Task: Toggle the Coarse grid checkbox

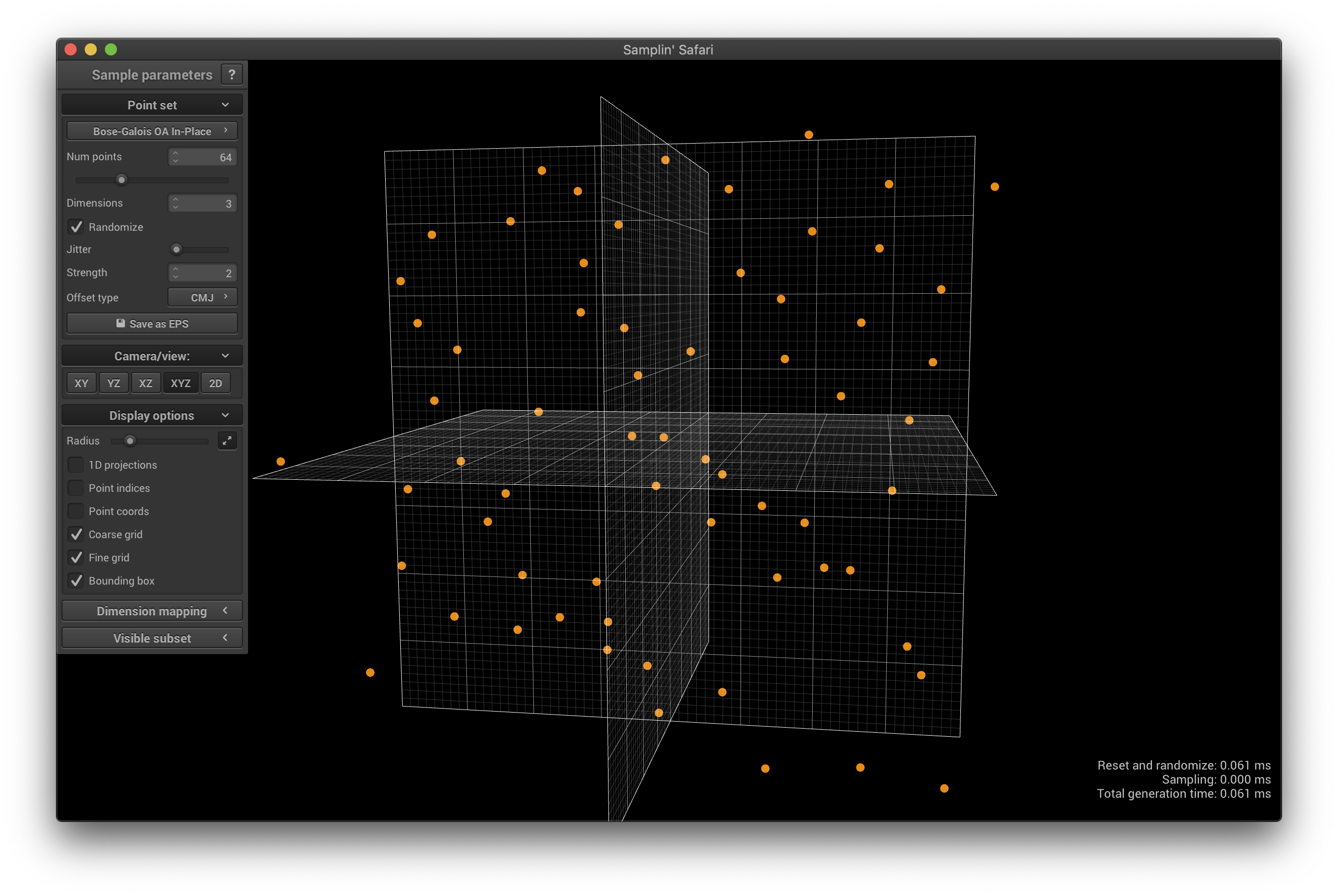Action: 77,533
